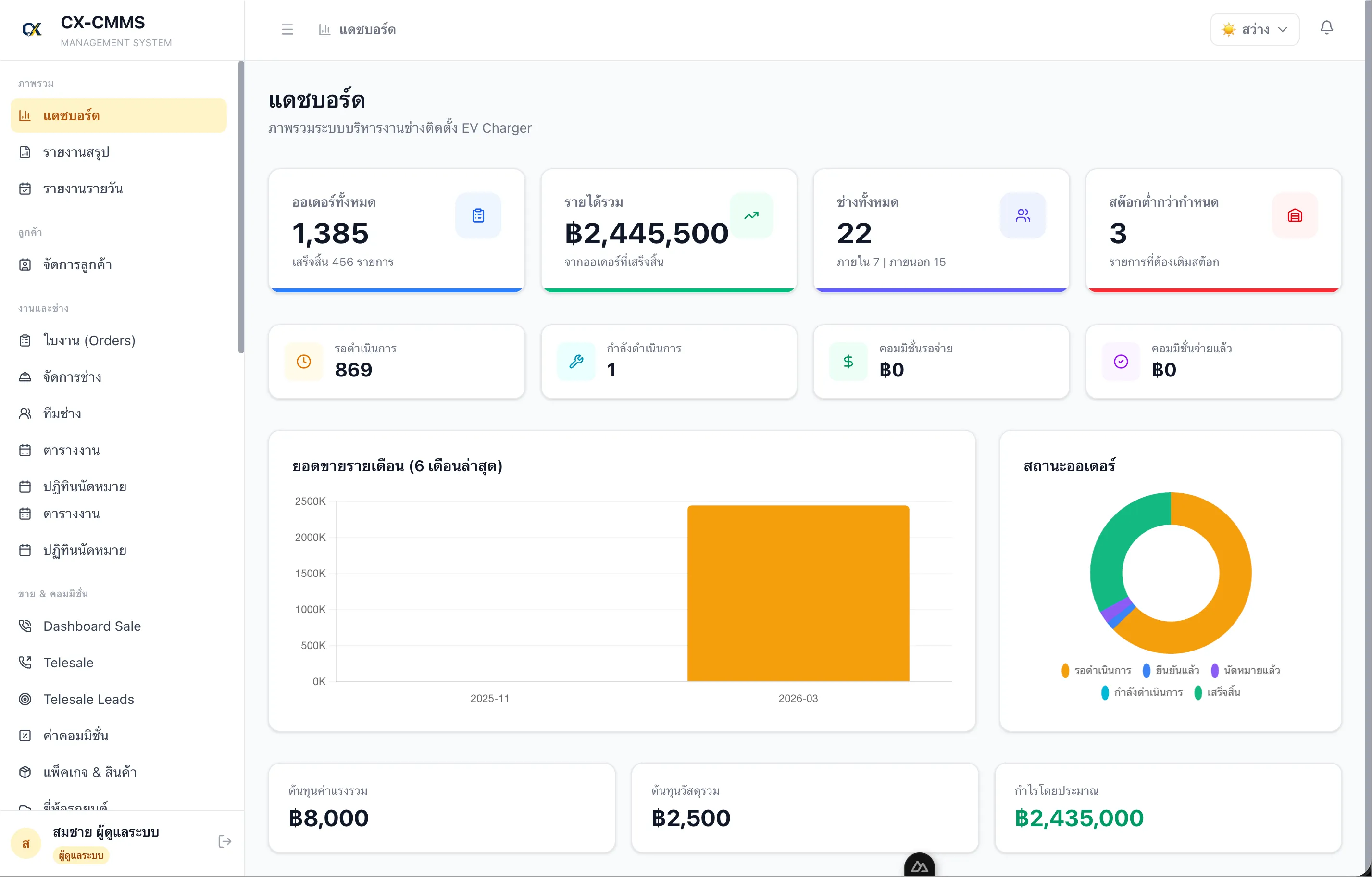Click the people icon on the technicians card

click(1022, 215)
